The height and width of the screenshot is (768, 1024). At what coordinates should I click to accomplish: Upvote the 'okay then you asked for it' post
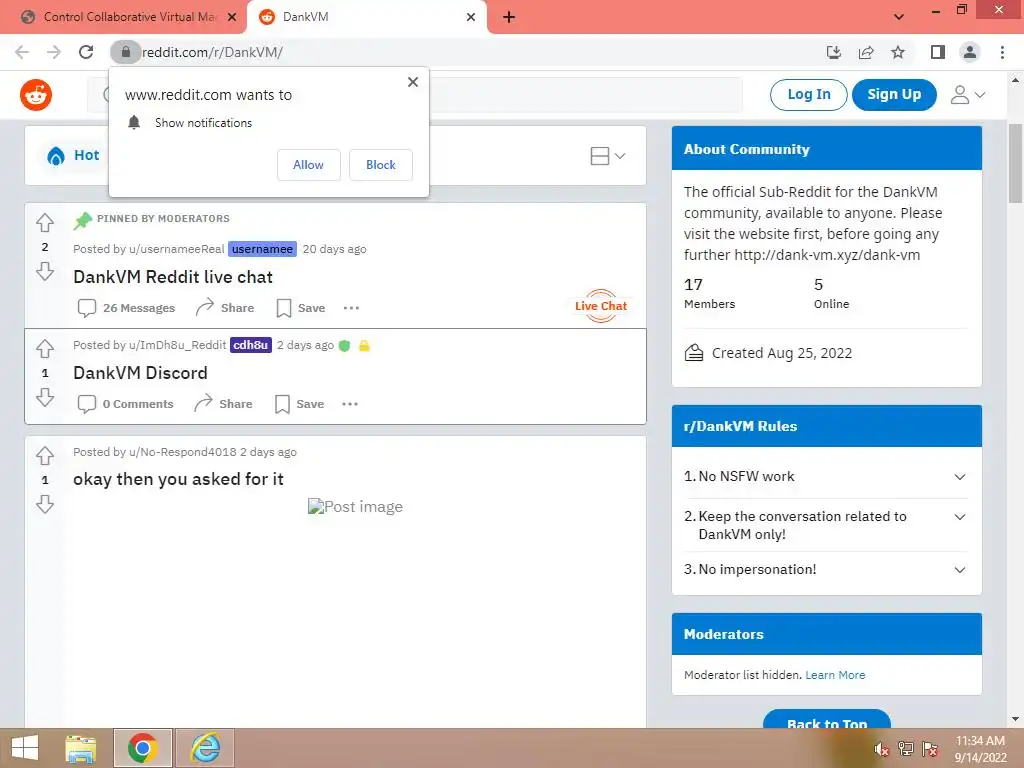pos(44,455)
